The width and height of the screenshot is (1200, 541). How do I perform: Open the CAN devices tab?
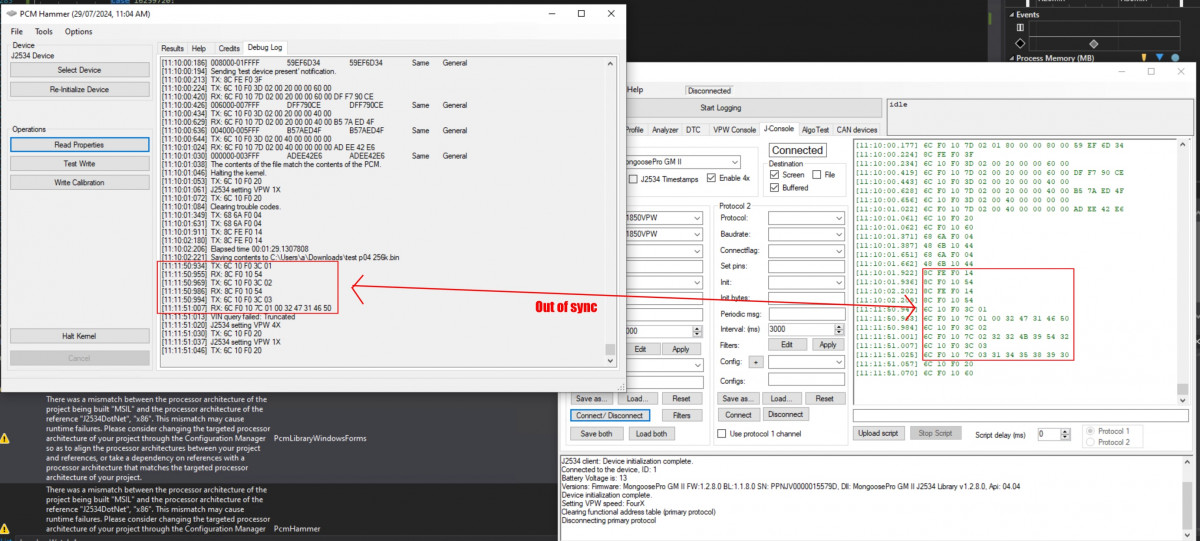click(856, 130)
